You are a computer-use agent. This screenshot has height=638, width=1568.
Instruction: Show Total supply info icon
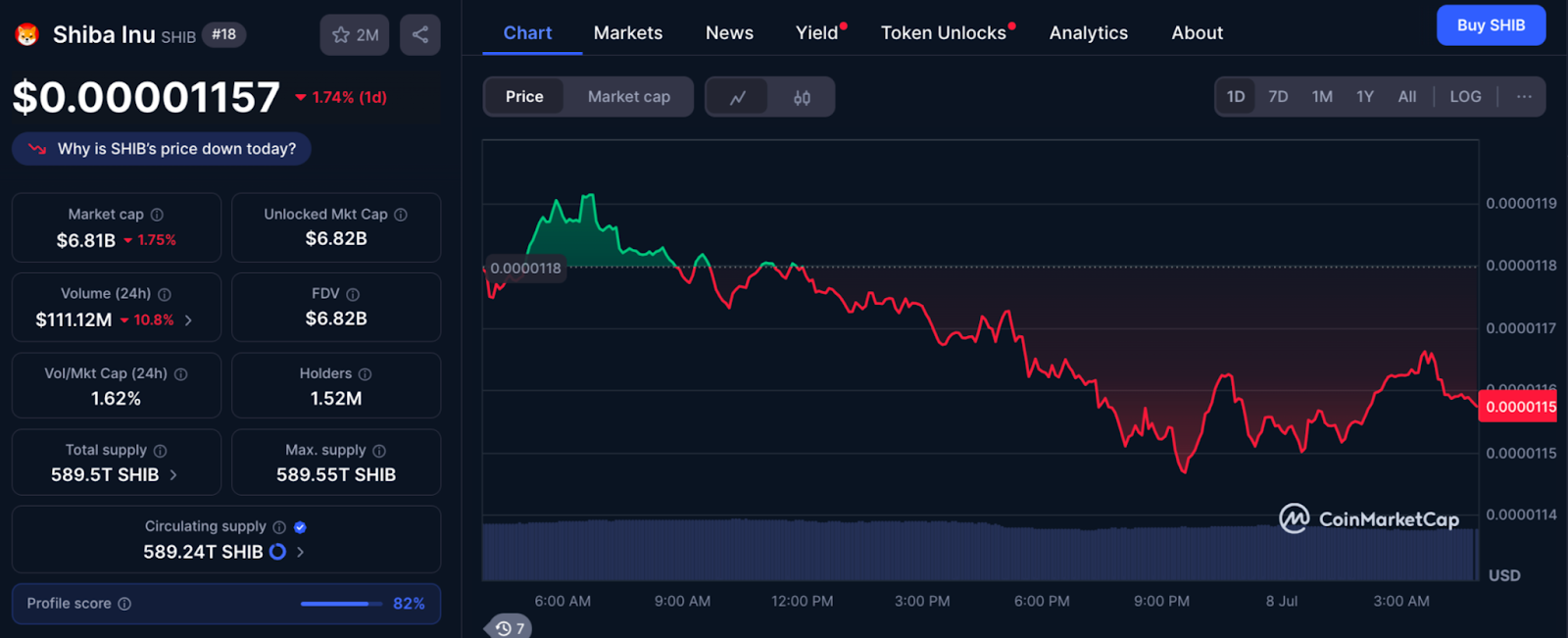(x=161, y=451)
